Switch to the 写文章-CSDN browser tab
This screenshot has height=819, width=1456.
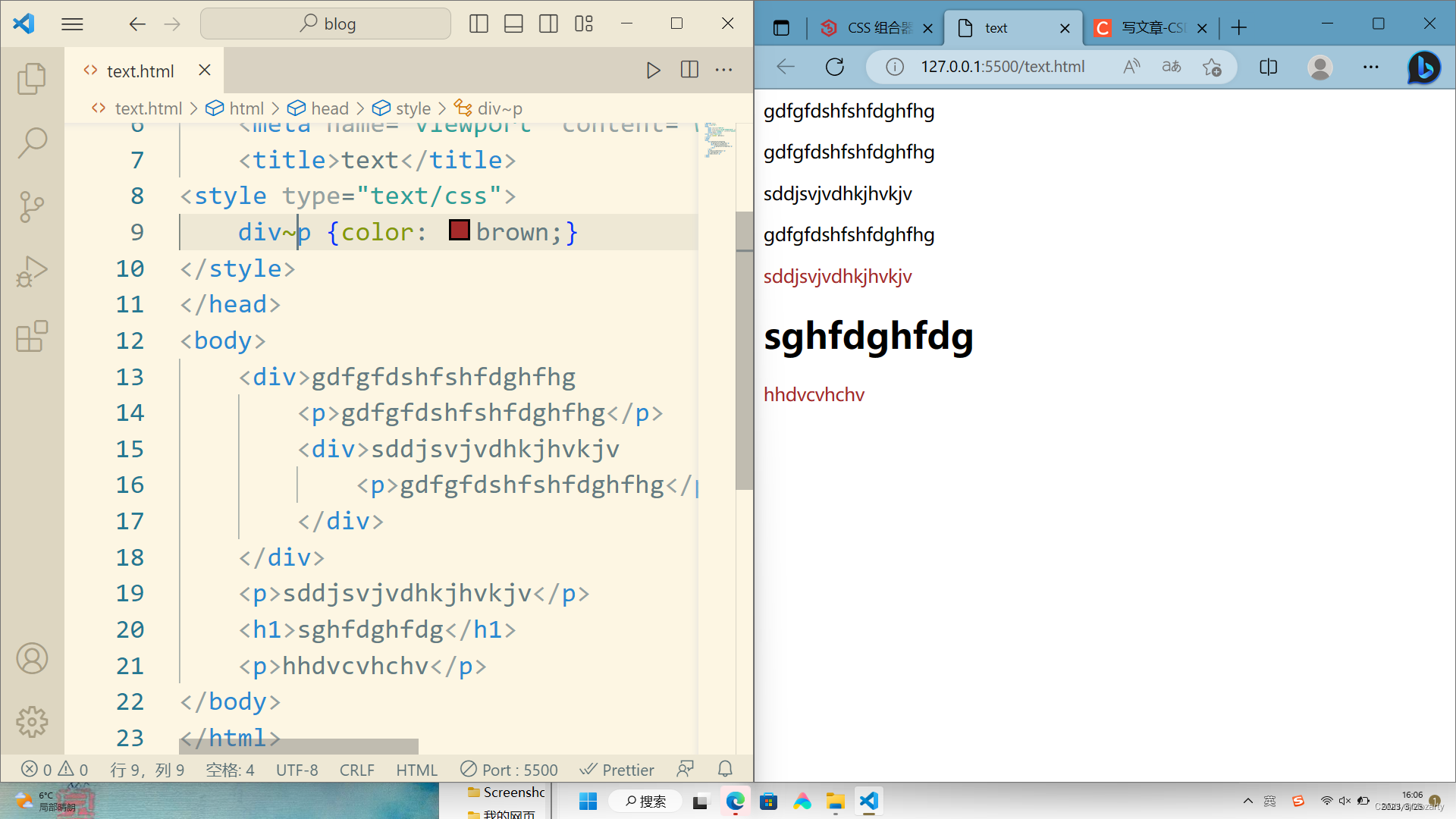click(x=1152, y=28)
